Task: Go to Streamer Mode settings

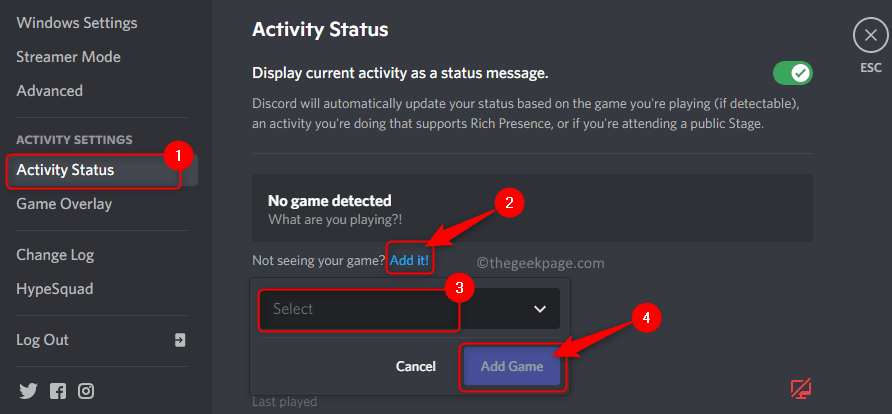Action: click(x=68, y=56)
